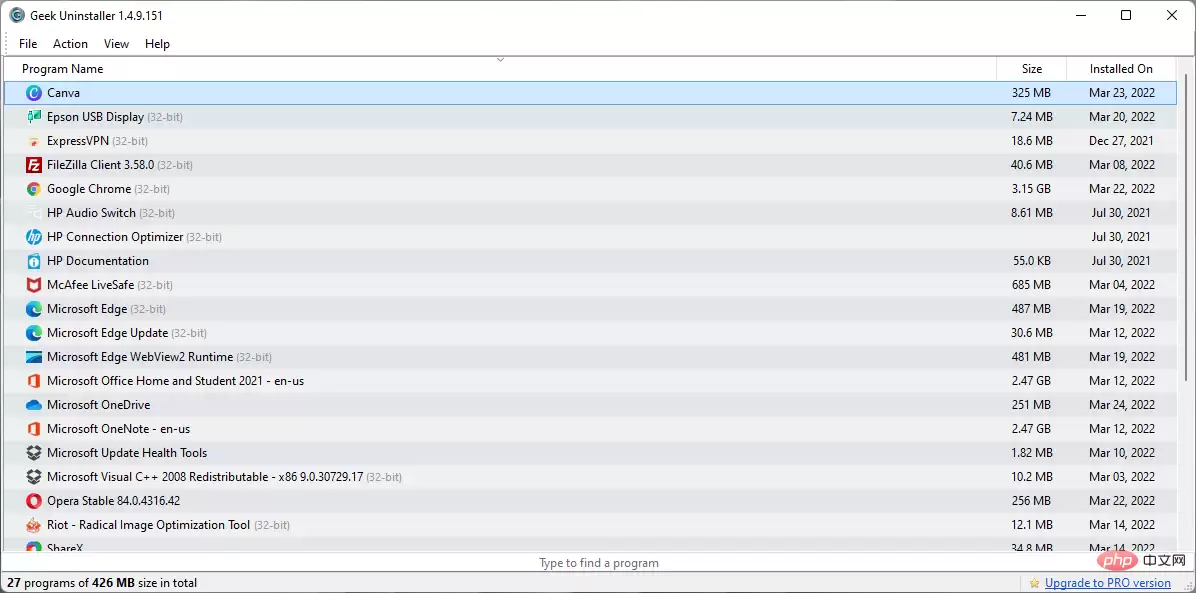Select Microsoft Update Health Tools text

point(127,453)
